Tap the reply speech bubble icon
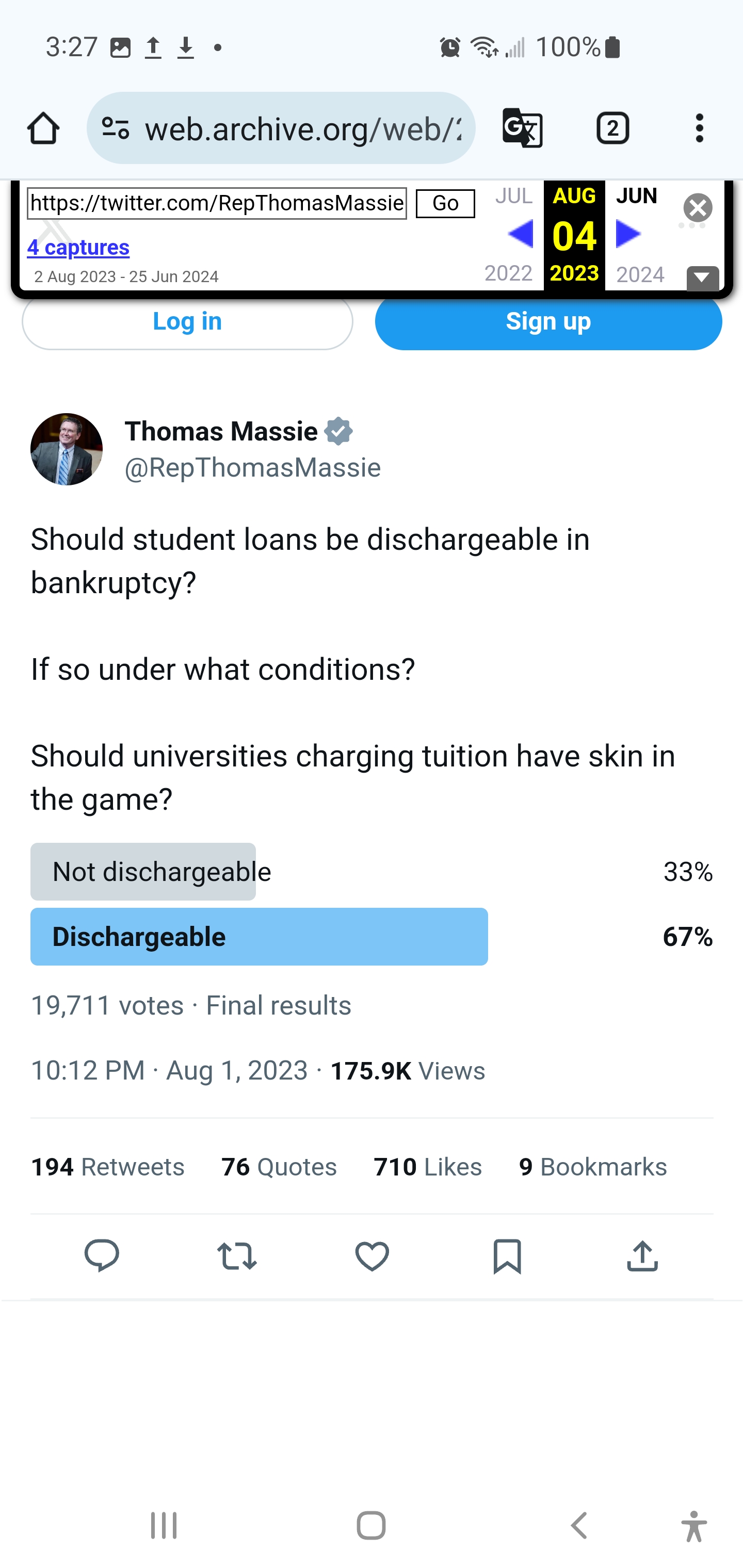Viewport: 743px width, 1568px height. coord(102,1255)
